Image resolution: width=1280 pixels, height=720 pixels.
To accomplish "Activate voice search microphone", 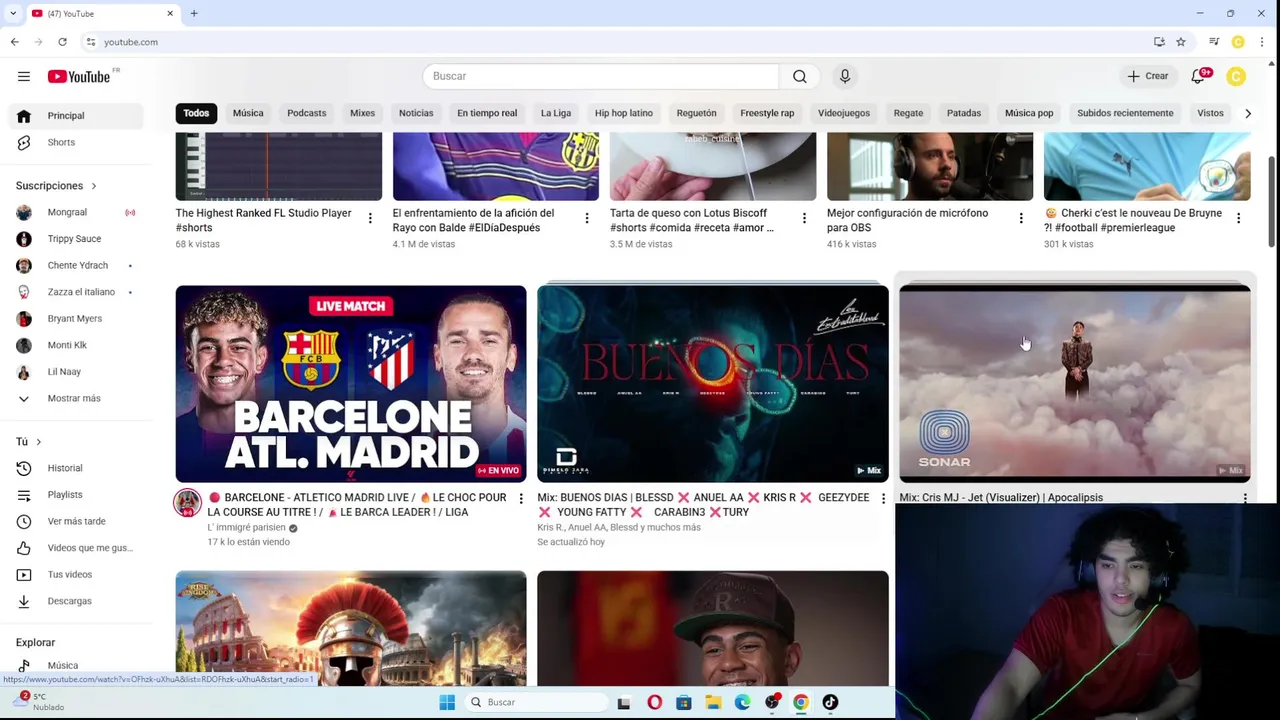I will click(x=845, y=76).
